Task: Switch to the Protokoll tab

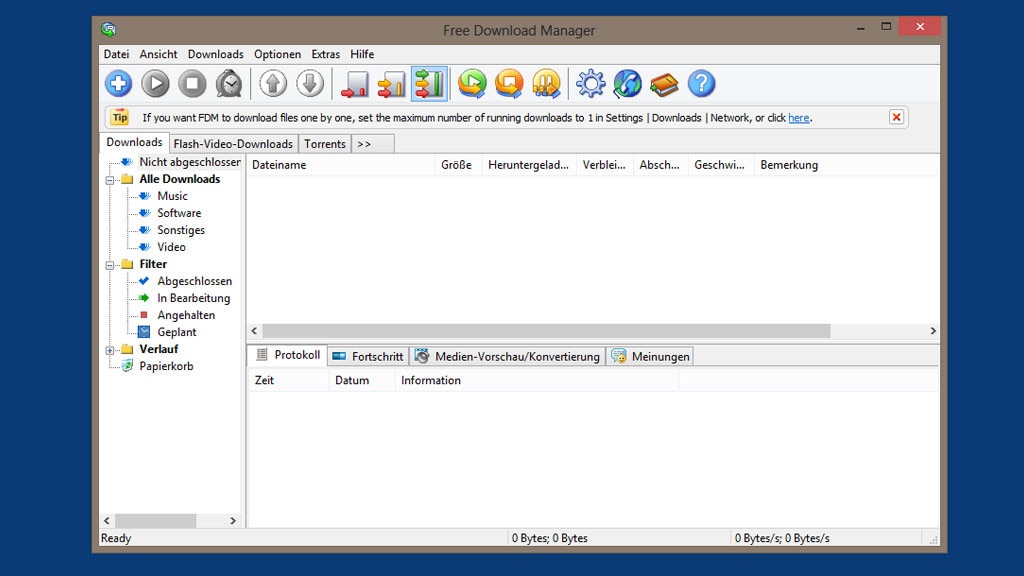Action: 287,355
